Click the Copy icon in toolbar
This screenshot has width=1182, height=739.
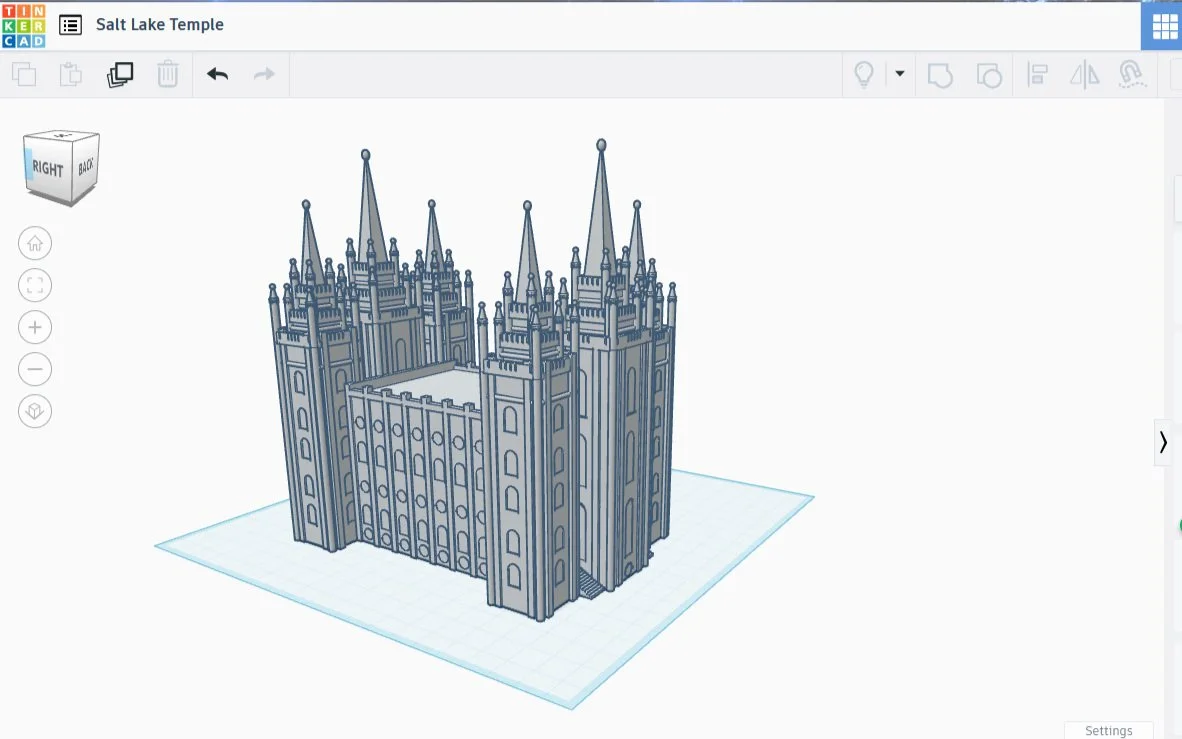point(24,74)
